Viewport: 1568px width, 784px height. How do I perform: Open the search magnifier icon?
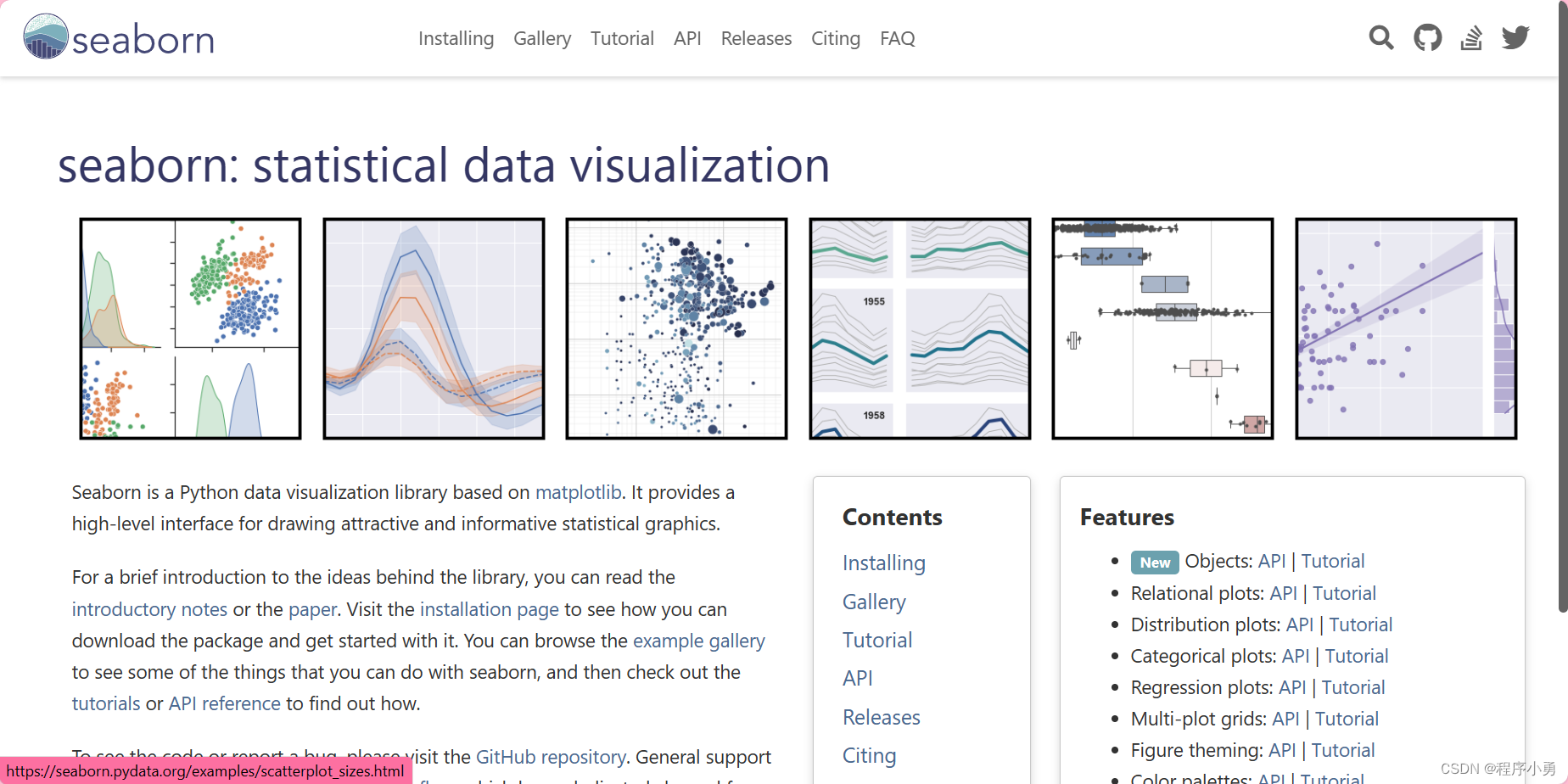pos(1381,37)
